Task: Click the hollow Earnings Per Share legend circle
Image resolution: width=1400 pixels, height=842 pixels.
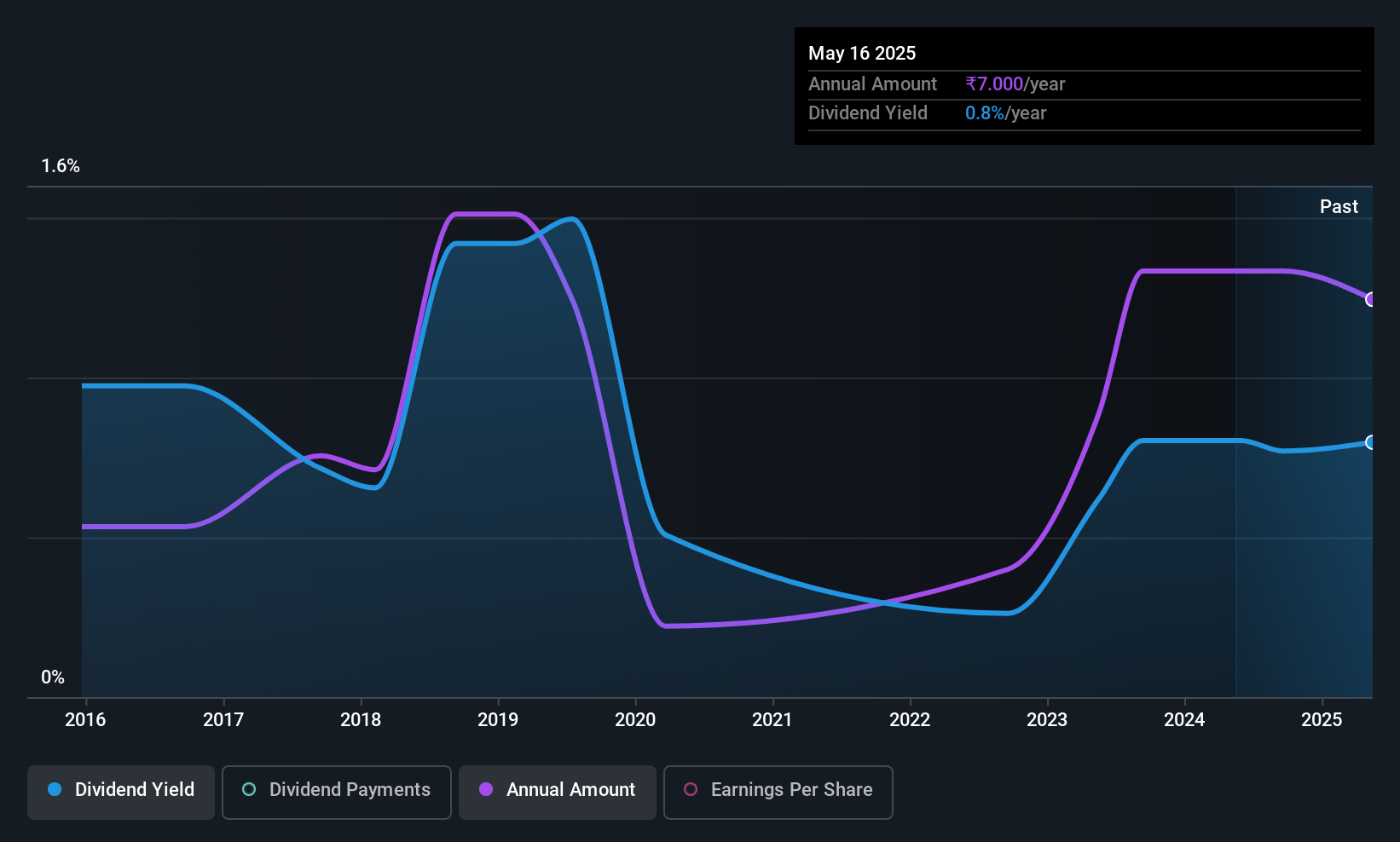Action: [x=691, y=789]
